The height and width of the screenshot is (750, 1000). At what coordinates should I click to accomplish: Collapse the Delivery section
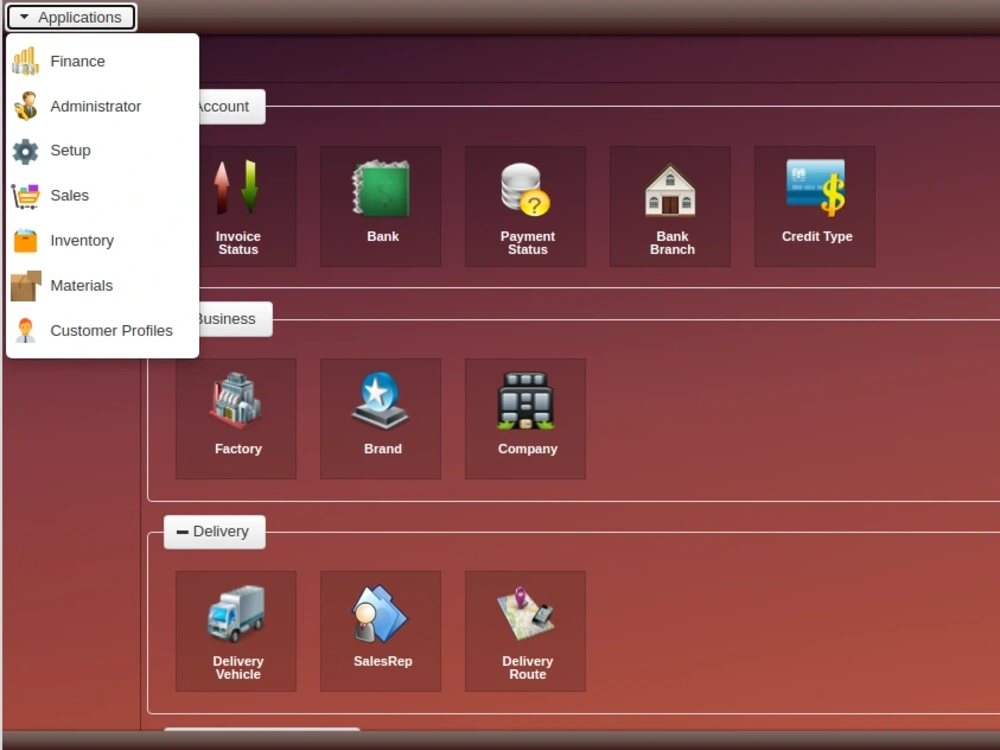pos(214,531)
